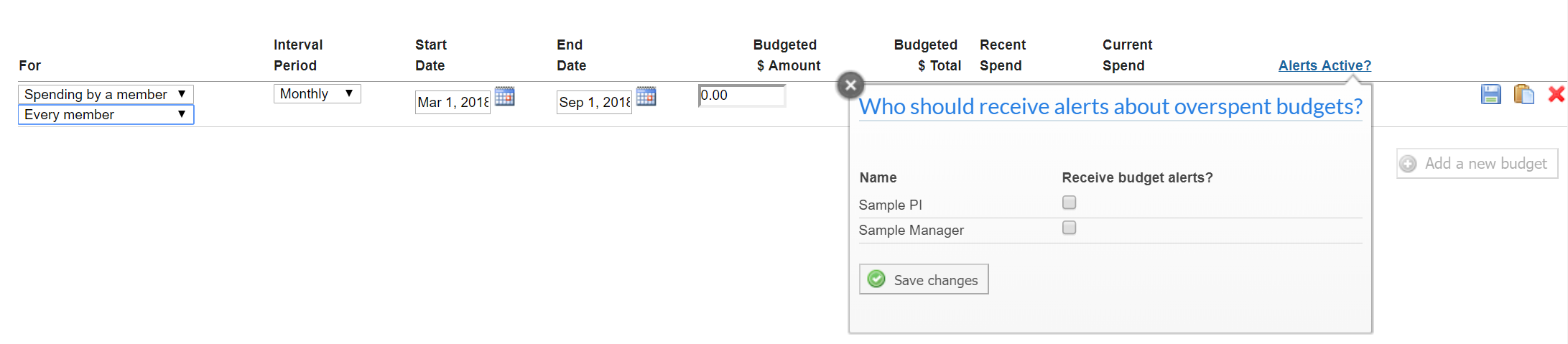This screenshot has height=344, width=1568.
Task: Tick the Sample PI budget alerts checkbox
Action: (x=1069, y=203)
